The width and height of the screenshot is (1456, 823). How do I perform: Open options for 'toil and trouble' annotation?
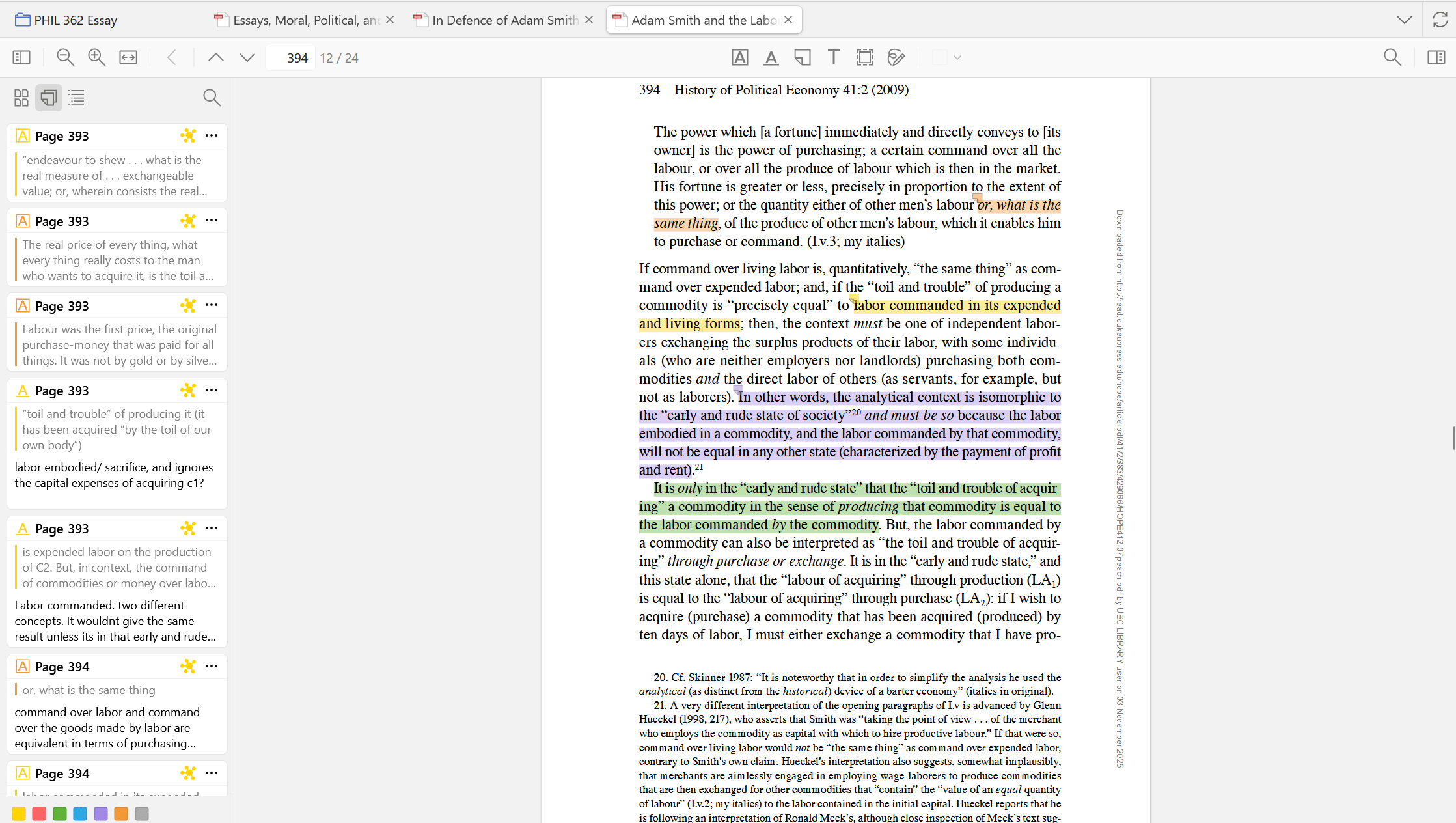pos(212,390)
